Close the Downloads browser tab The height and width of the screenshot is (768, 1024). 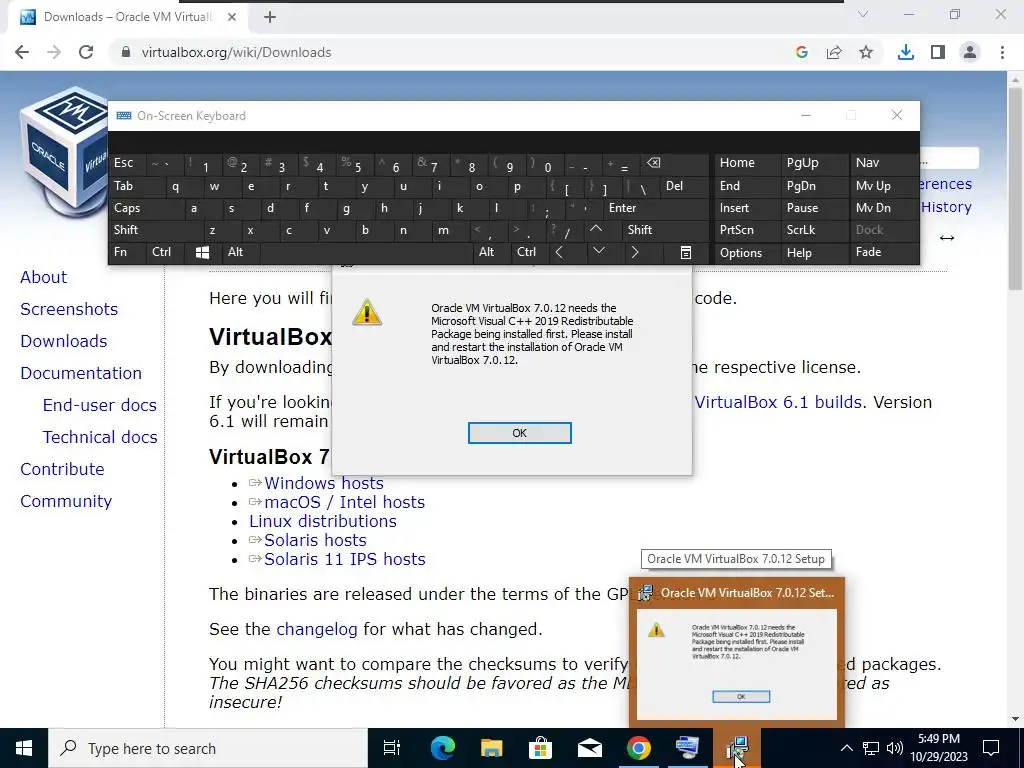click(232, 17)
